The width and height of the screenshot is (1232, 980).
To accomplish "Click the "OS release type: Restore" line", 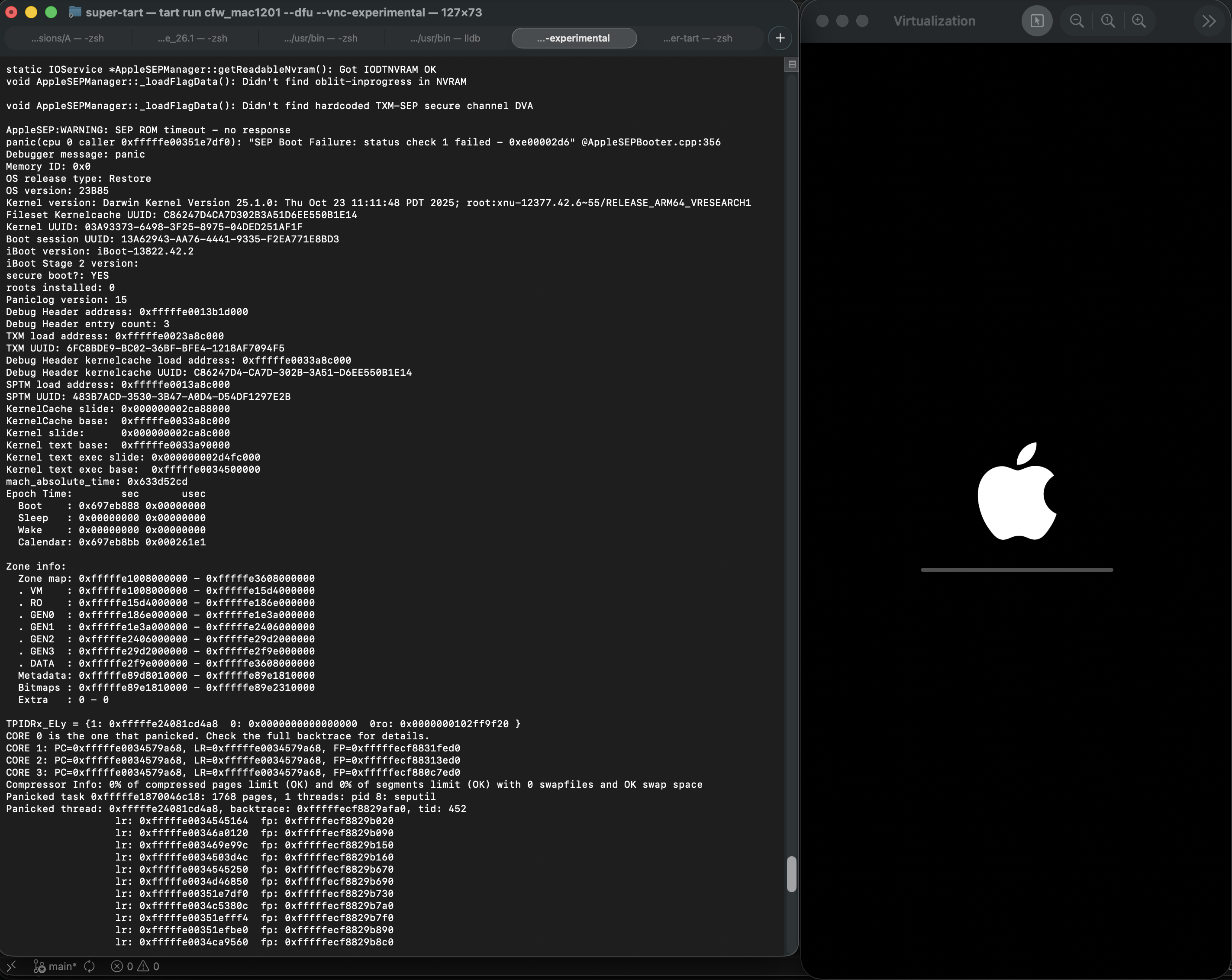I will 78,178.
